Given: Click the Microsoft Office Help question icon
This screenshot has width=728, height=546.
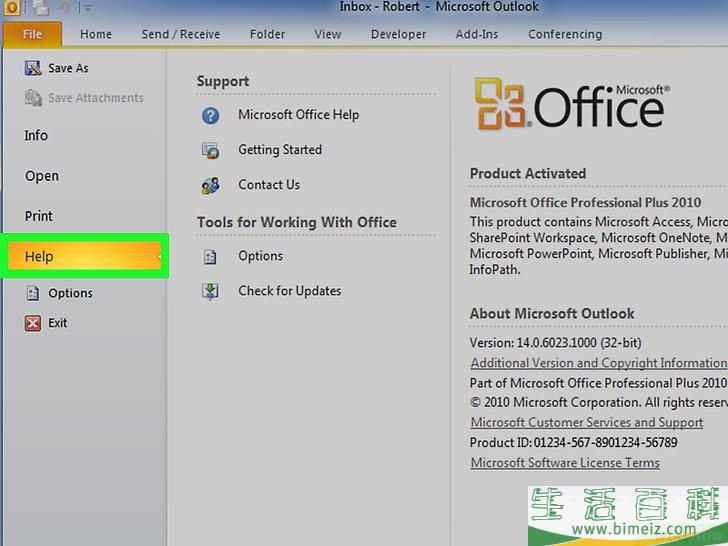Looking at the screenshot, I should pyautogui.click(x=210, y=115).
